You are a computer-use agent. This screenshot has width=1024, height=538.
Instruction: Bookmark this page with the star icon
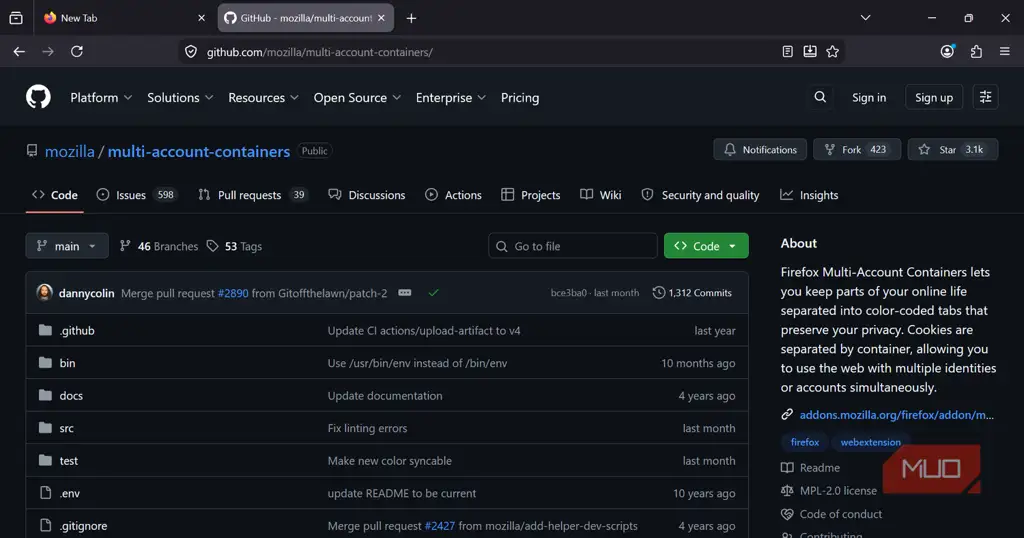pos(832,52)
